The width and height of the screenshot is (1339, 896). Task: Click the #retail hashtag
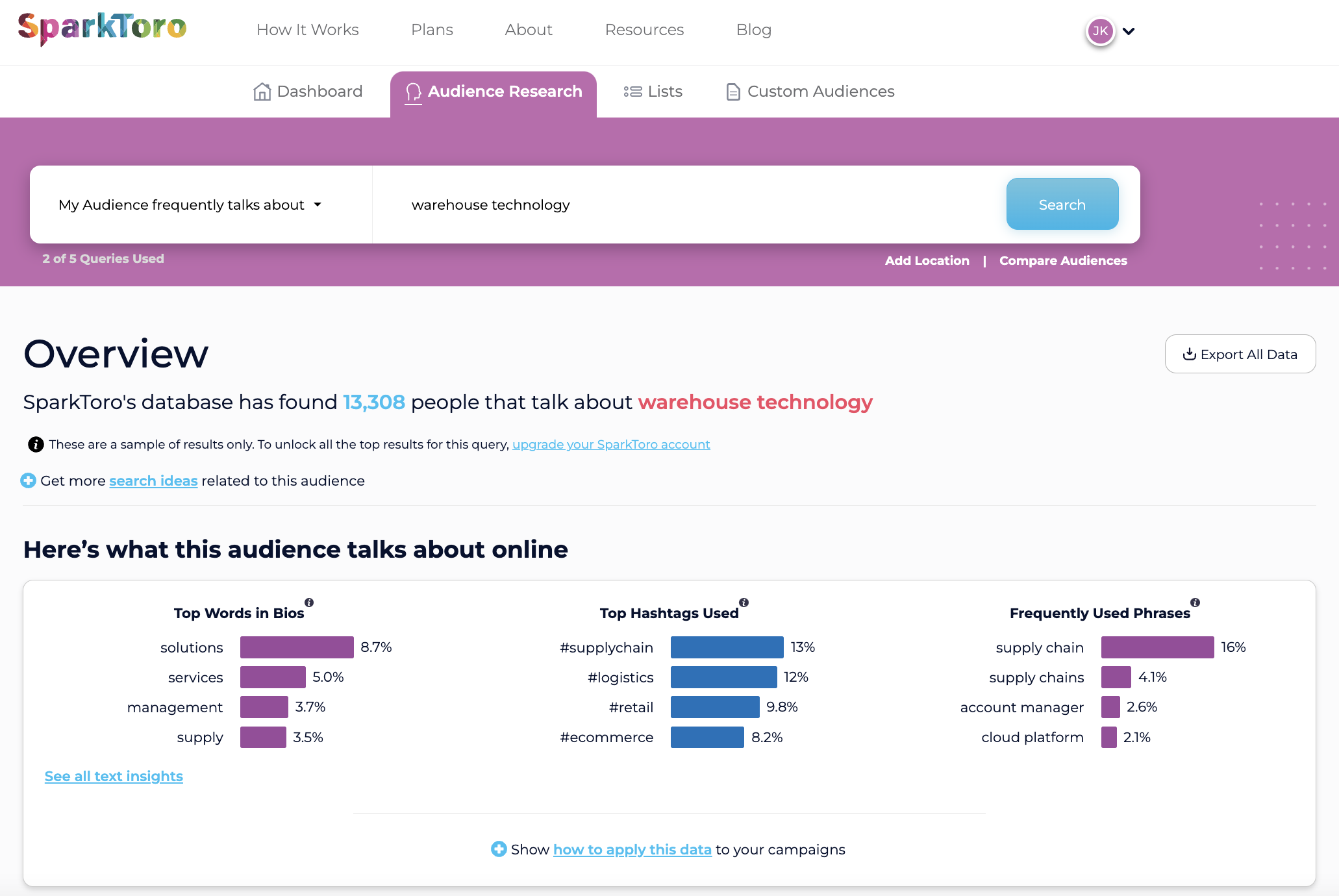click(x=631, y=707)
